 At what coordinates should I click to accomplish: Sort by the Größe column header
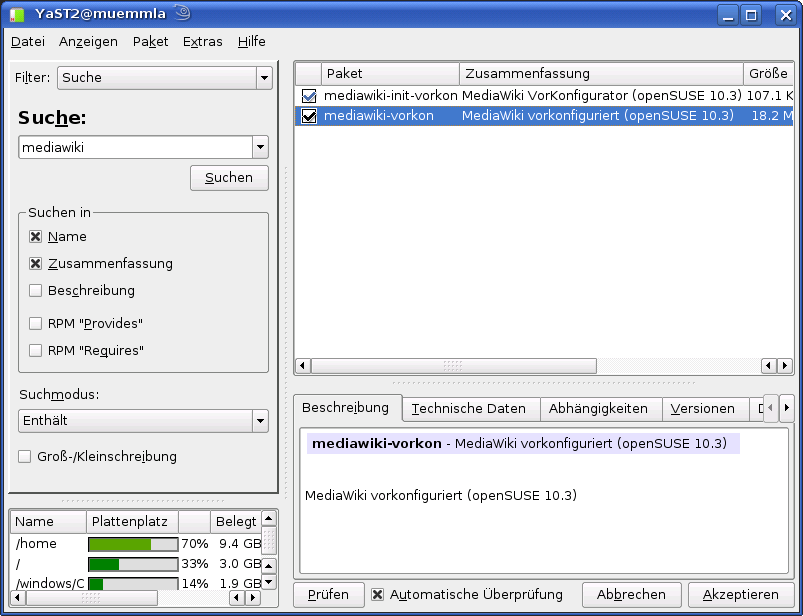(x=768, y=74)
